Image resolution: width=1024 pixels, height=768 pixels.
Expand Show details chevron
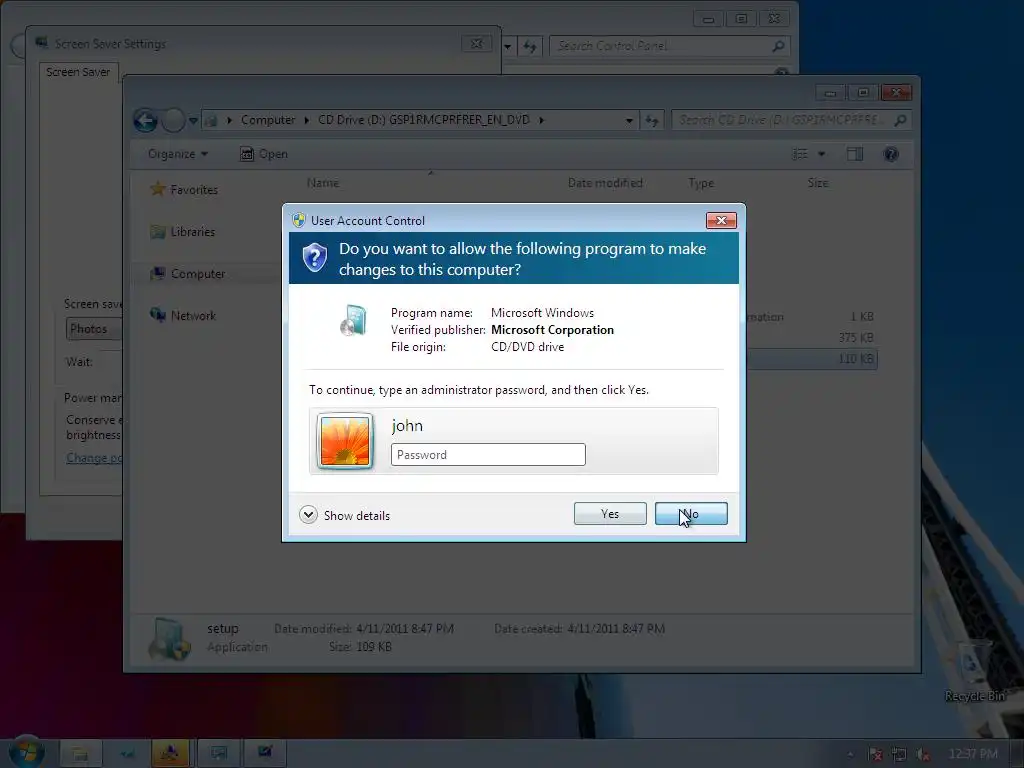pyautogui.click(x=308, y=515)
